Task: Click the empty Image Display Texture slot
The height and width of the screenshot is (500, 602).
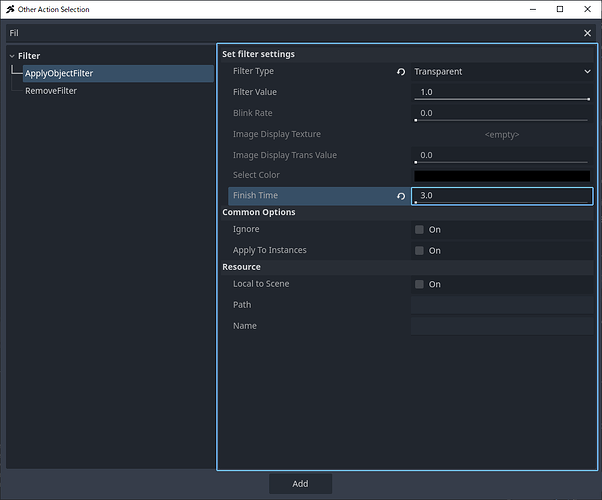Action: (502, 134)
